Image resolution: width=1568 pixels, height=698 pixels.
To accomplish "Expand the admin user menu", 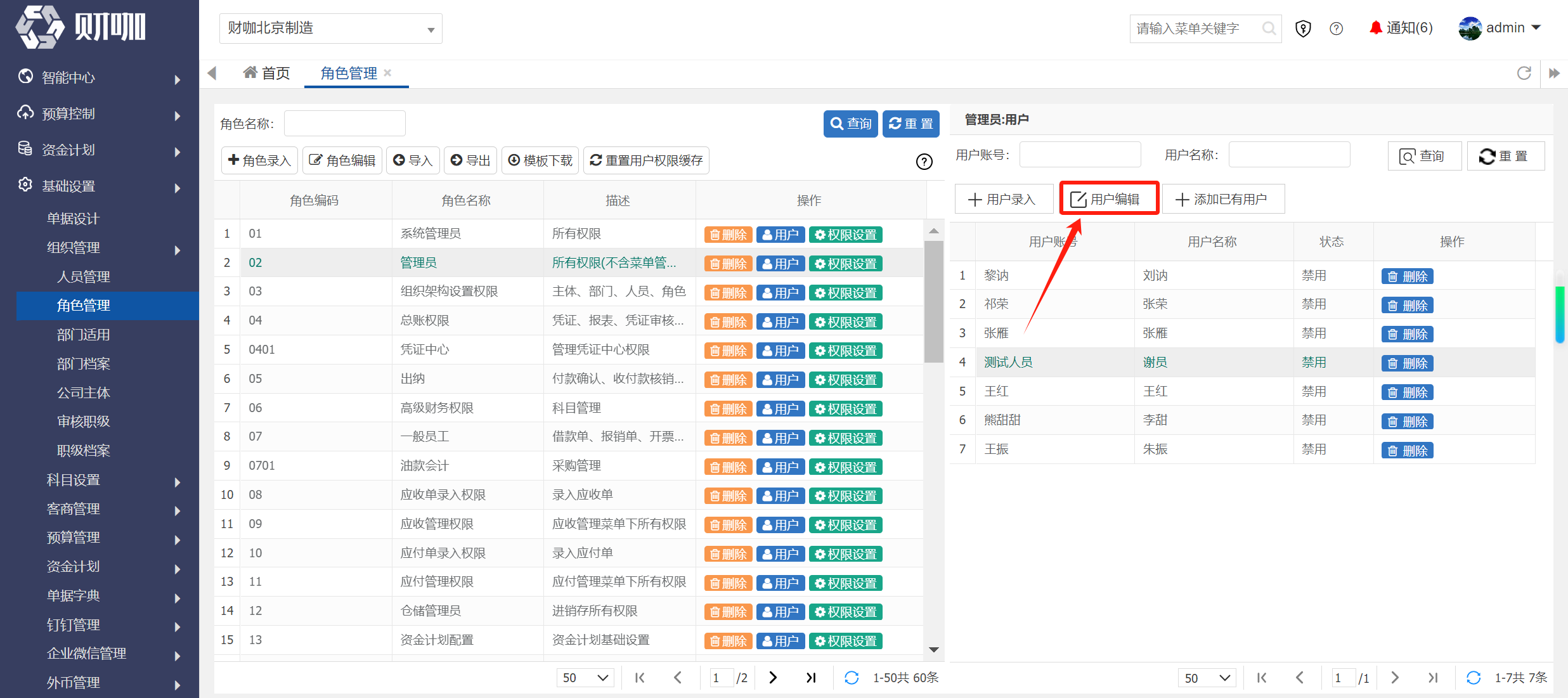I will pos(1500,28).
